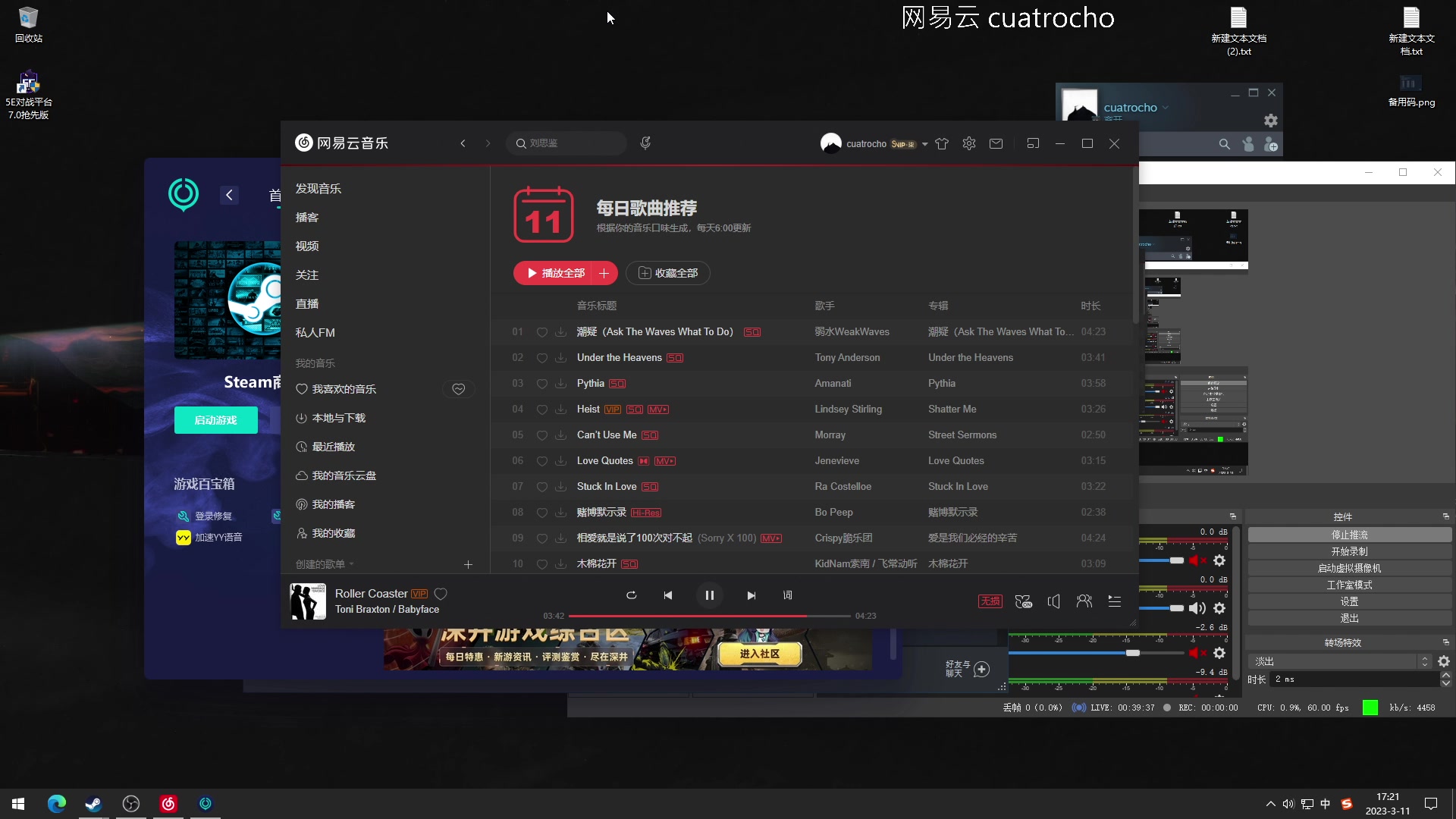Open 视频 in sidebar
The height and width of the screenshot is (819, 1456).
tap(307, 246)
